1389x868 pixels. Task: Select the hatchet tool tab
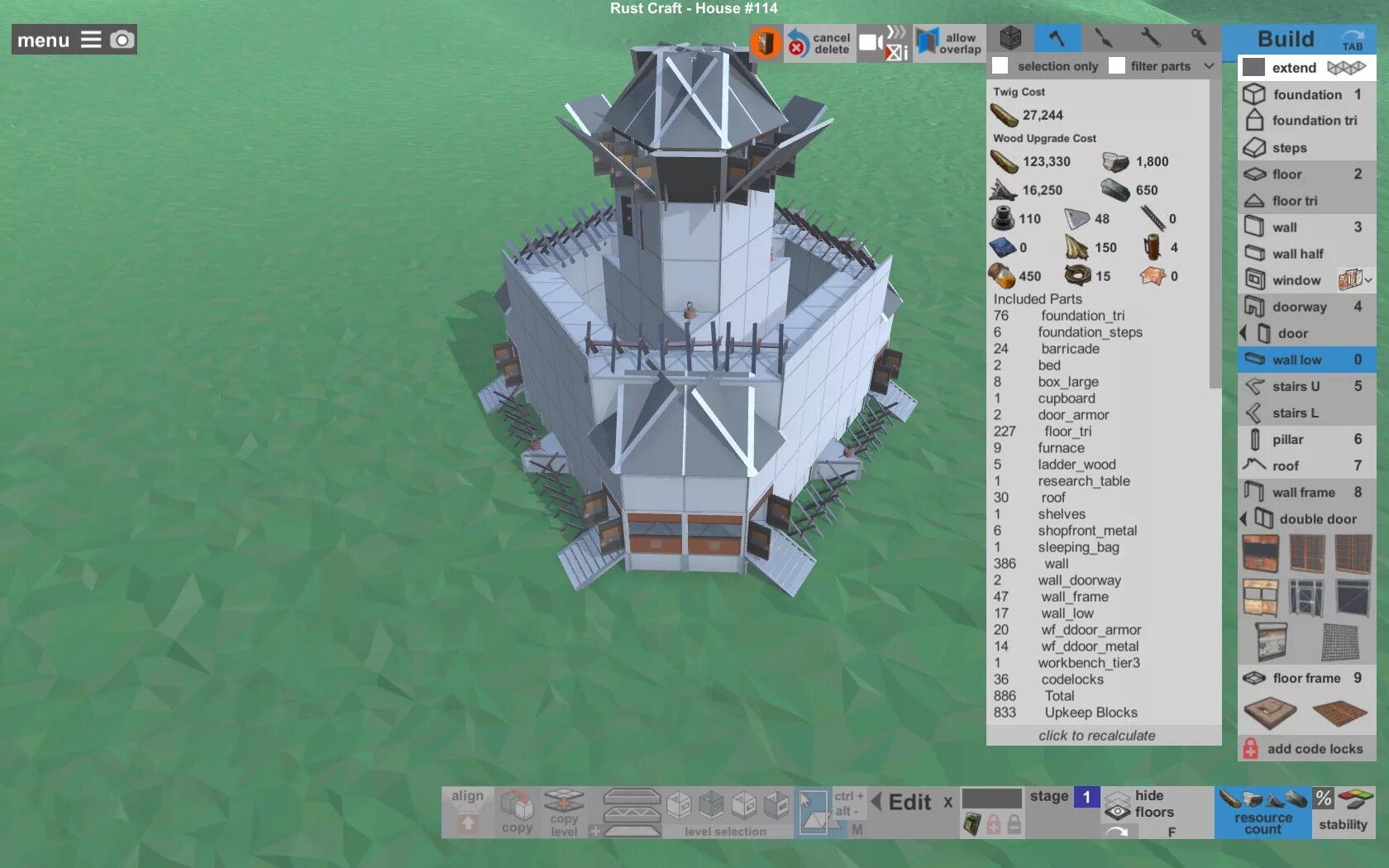pos(1057,37)
